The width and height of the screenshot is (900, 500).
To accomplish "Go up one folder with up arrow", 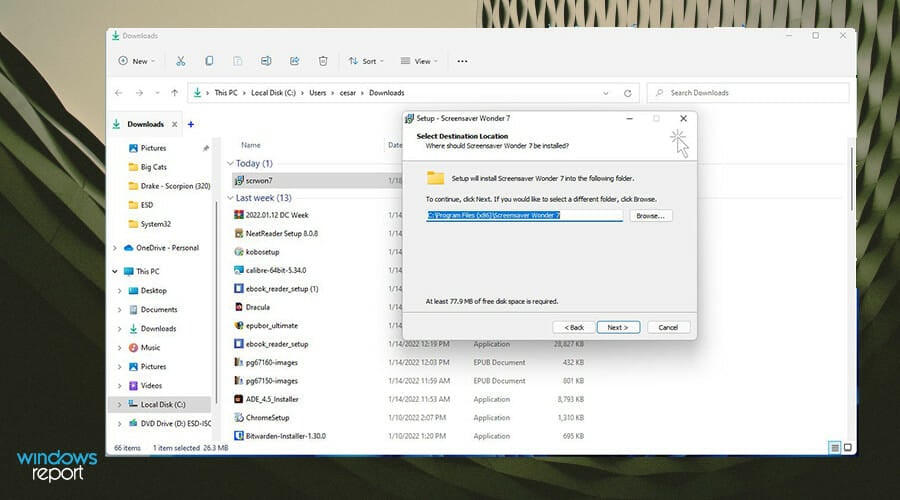I will pyautogui.click(x=175, y=93).
